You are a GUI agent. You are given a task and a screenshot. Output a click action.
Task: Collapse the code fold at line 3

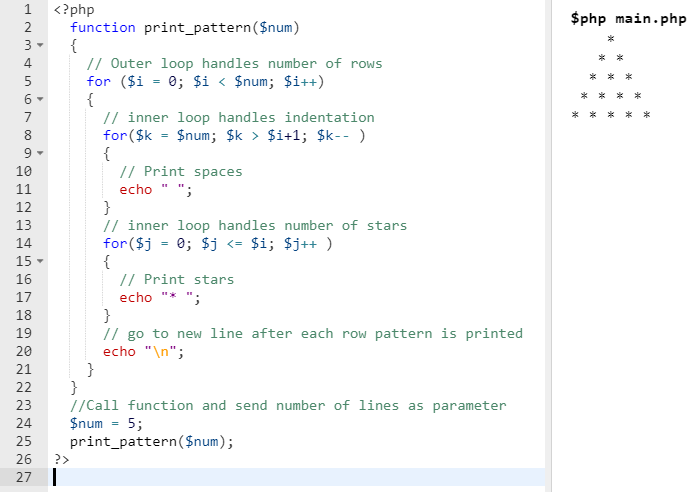click(40, 45)
